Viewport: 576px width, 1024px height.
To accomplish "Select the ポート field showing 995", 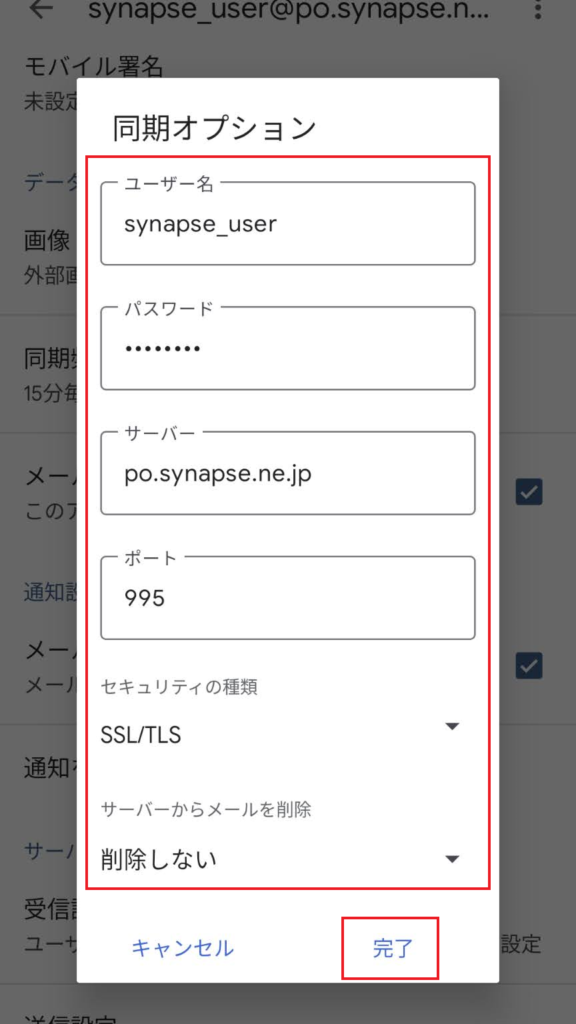I will pos(288,597).
